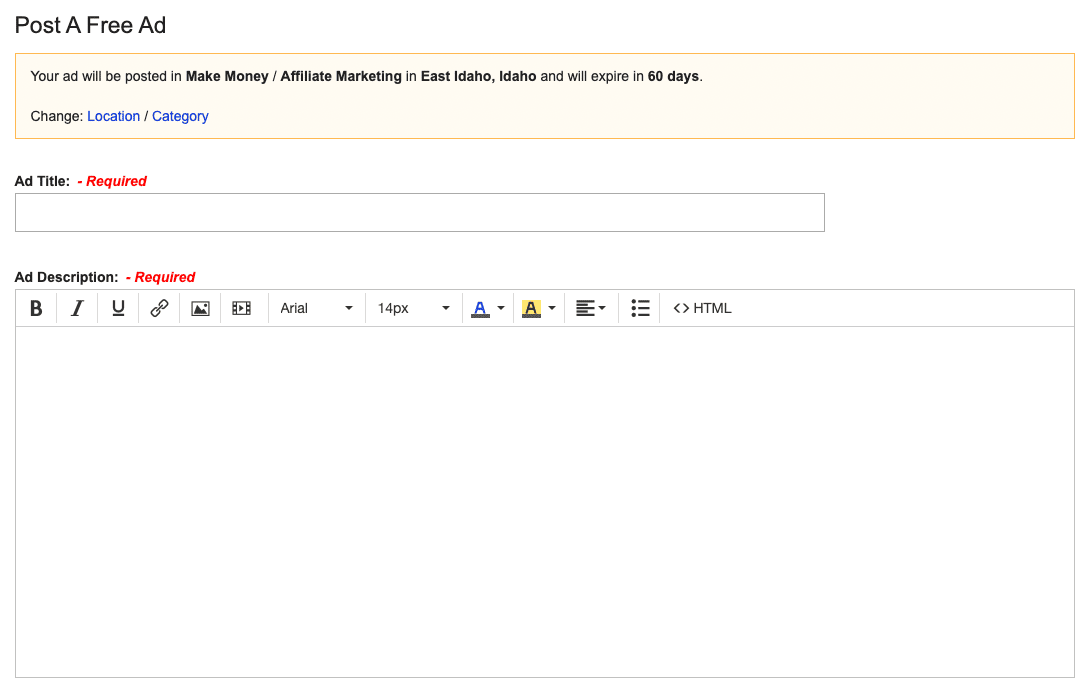This screenshot has width=1090, height=690.
Task: Open the font color dropdown arrow
Action: 501,308
